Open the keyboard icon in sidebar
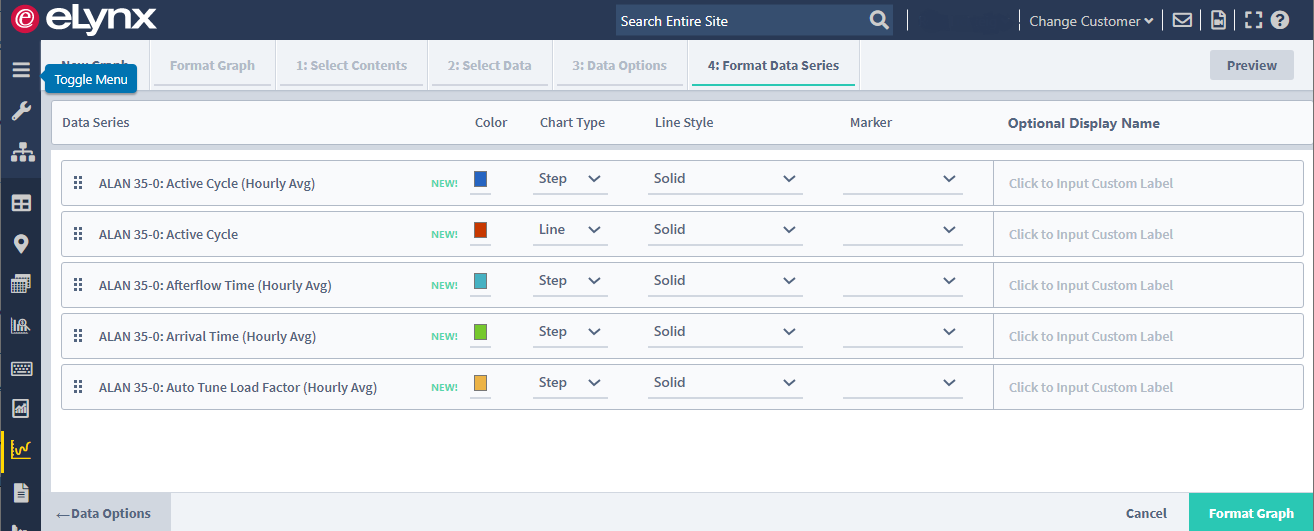The width and height of the screenshot is (1314, 531). click(x=21, y=368)
